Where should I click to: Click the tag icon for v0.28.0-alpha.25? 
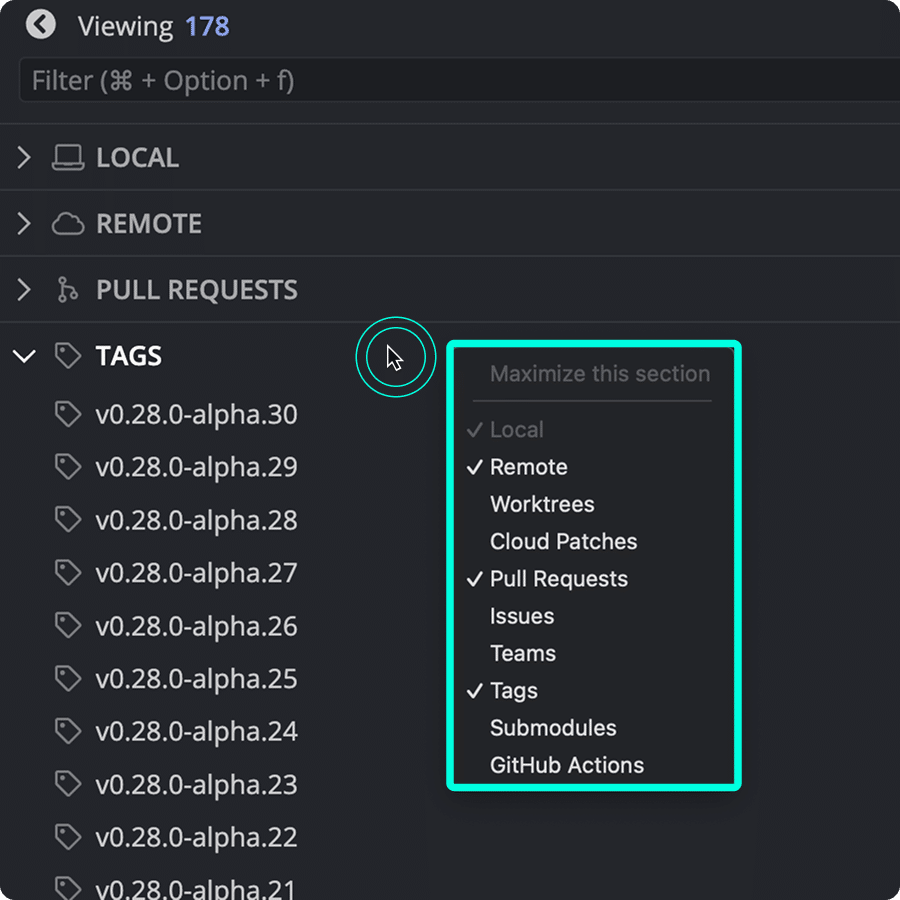pos(66,679)
